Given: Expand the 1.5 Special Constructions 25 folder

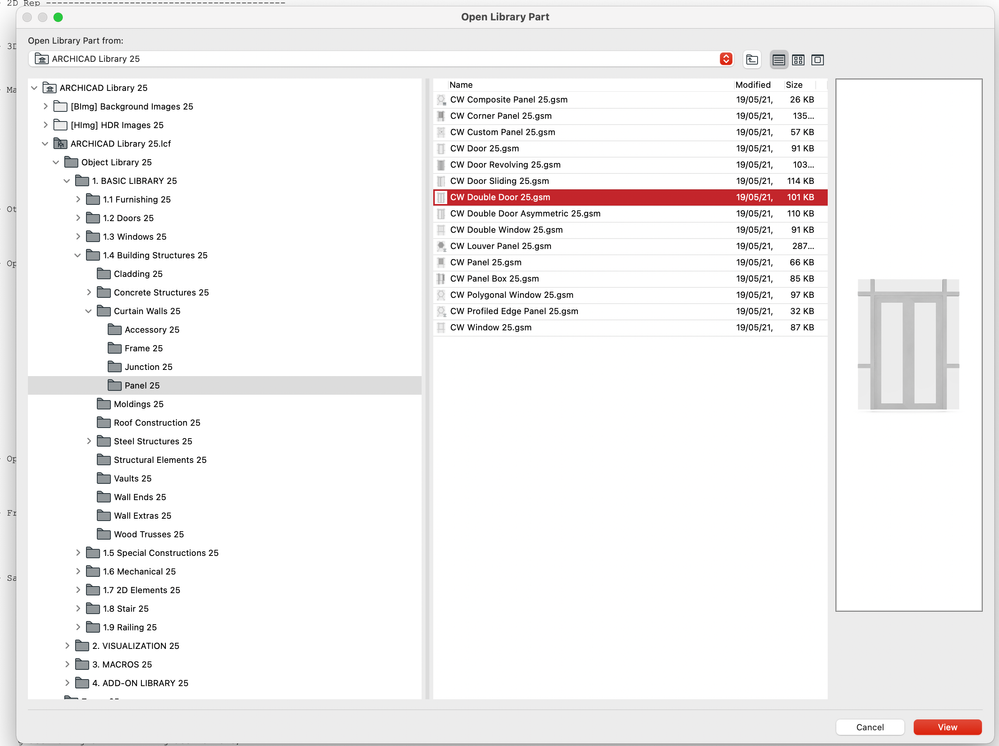Looking at the screenshot, I should 78,552.
